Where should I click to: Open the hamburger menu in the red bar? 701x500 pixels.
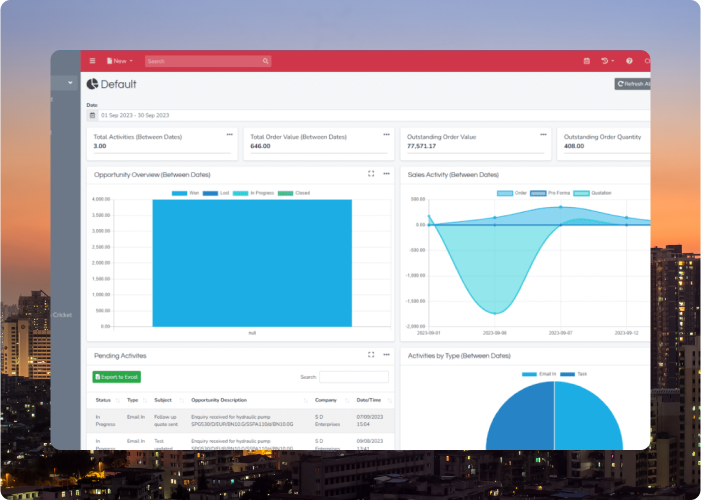pos(92,61)
